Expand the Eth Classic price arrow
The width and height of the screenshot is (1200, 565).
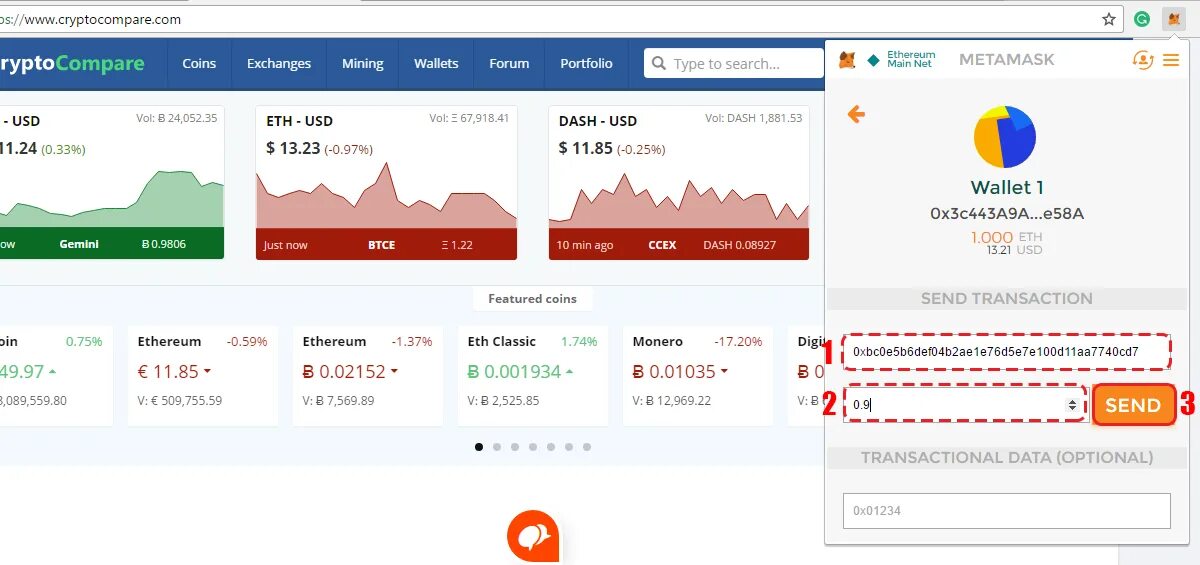point(569,372)
